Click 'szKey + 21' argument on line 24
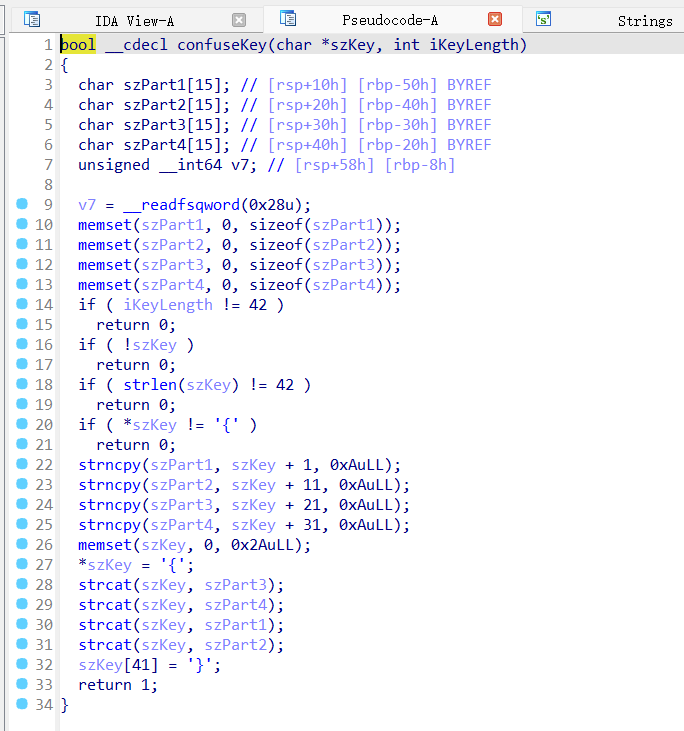Image resolution: width=684 pixels, height=731 pixels. [x=276, y=505]
